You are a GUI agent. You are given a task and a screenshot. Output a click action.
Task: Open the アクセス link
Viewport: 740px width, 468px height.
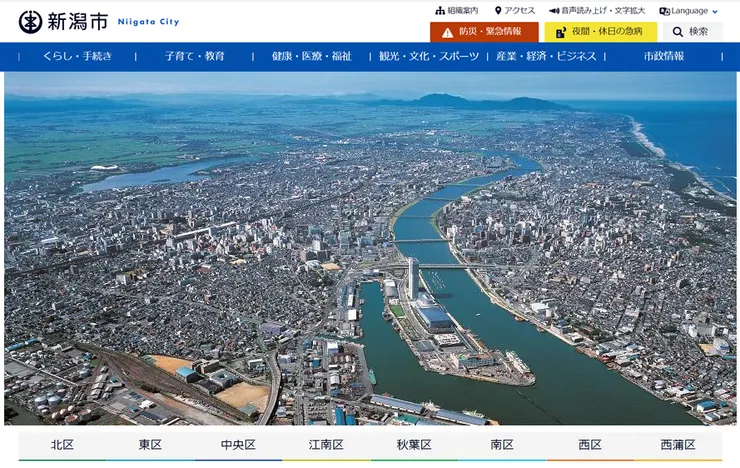(x=520, y=10)
